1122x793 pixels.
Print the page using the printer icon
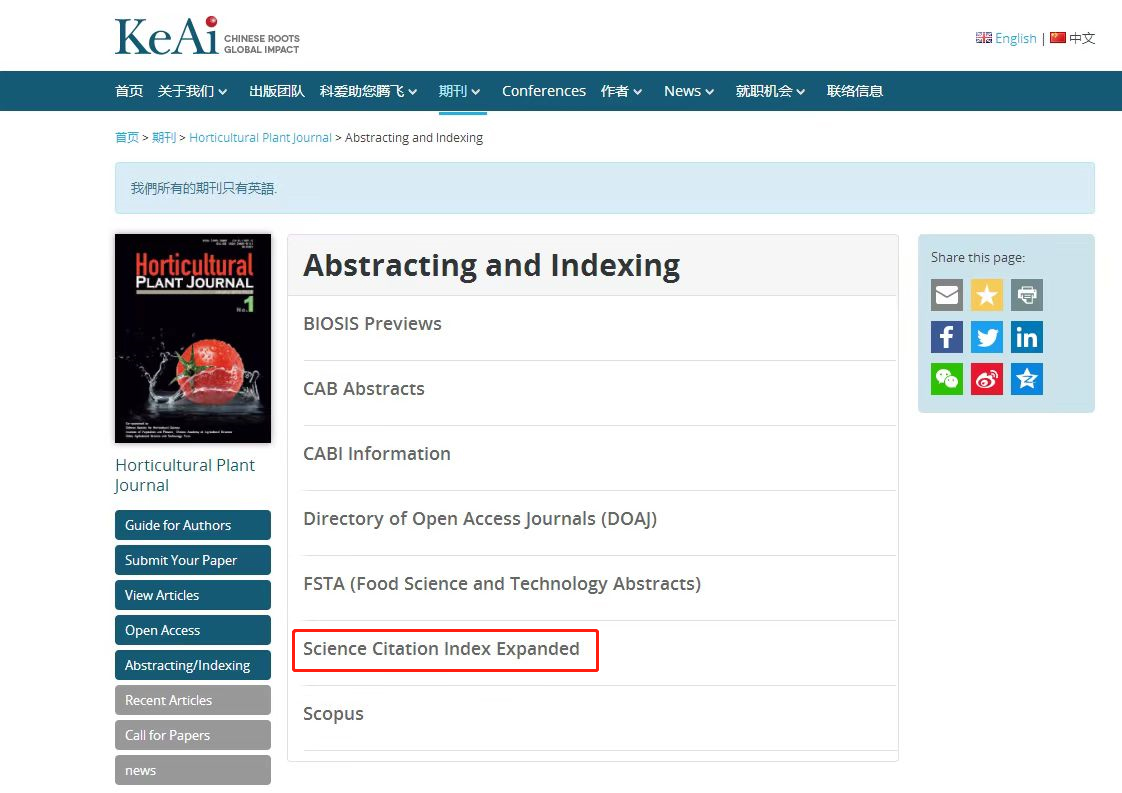click(x=1027, y=295)
